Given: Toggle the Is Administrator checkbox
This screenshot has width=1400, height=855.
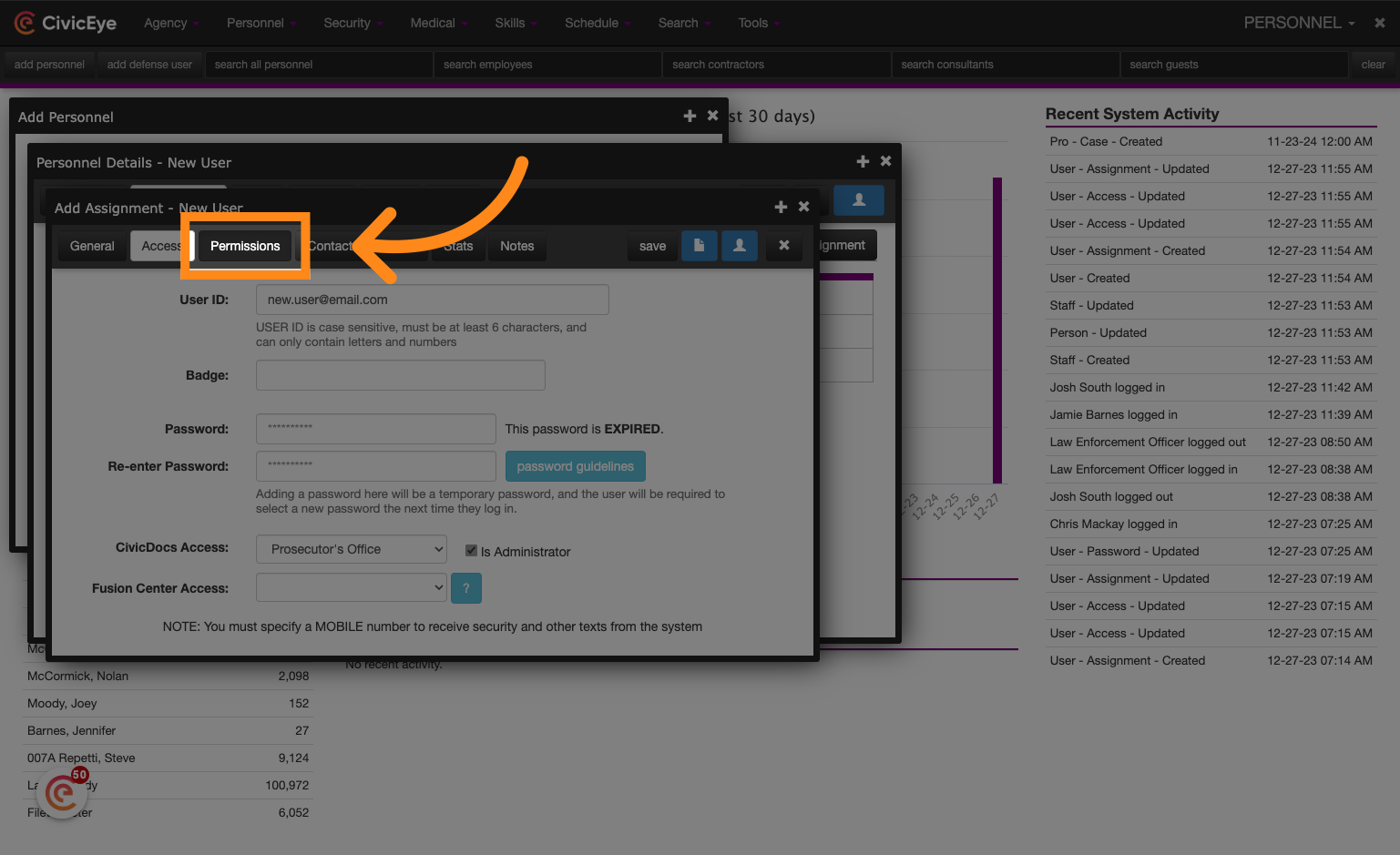Looking at the screenshot, I should click(x=472, y=551).
